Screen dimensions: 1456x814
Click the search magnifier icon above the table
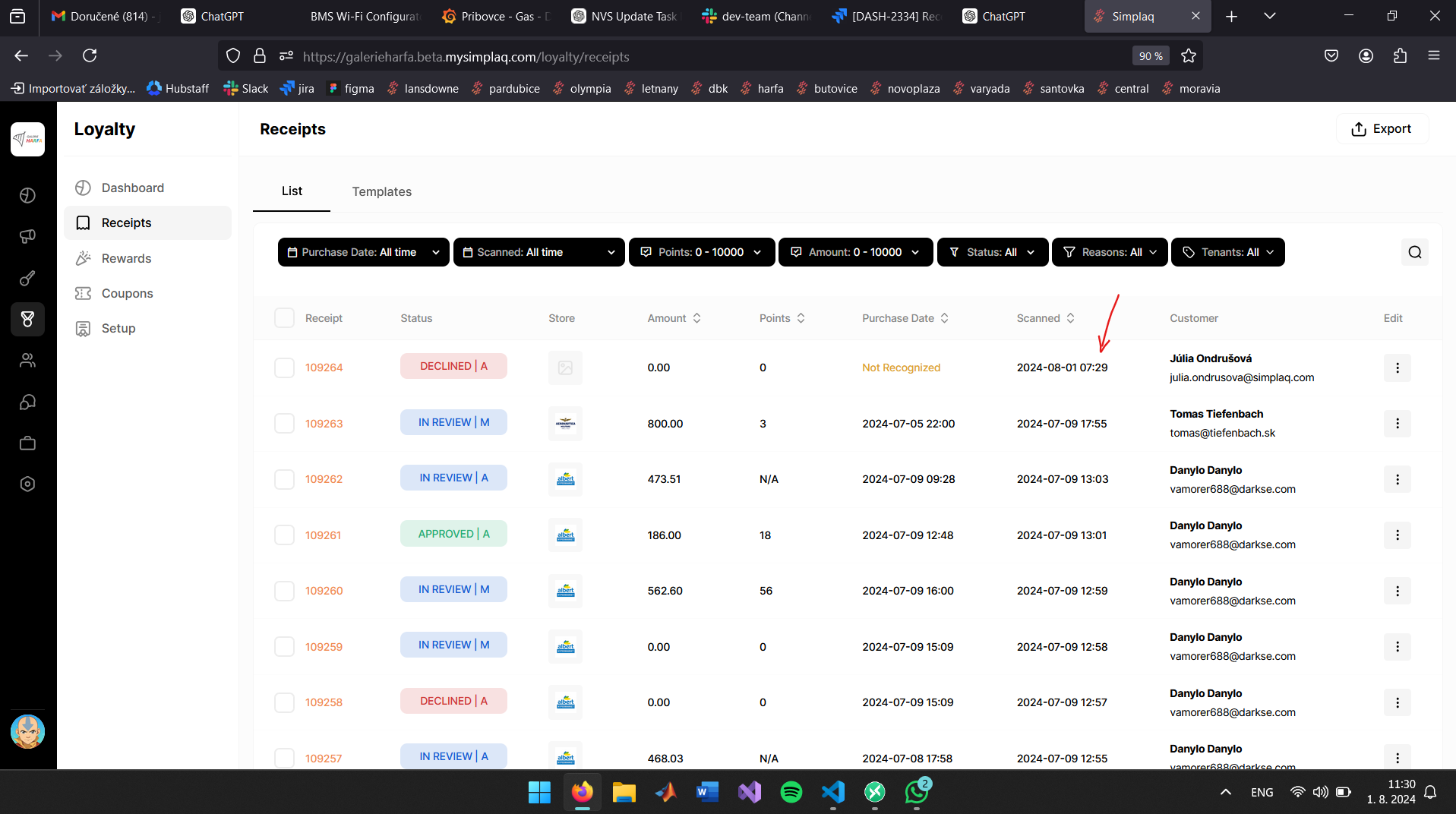(1414, 252)
